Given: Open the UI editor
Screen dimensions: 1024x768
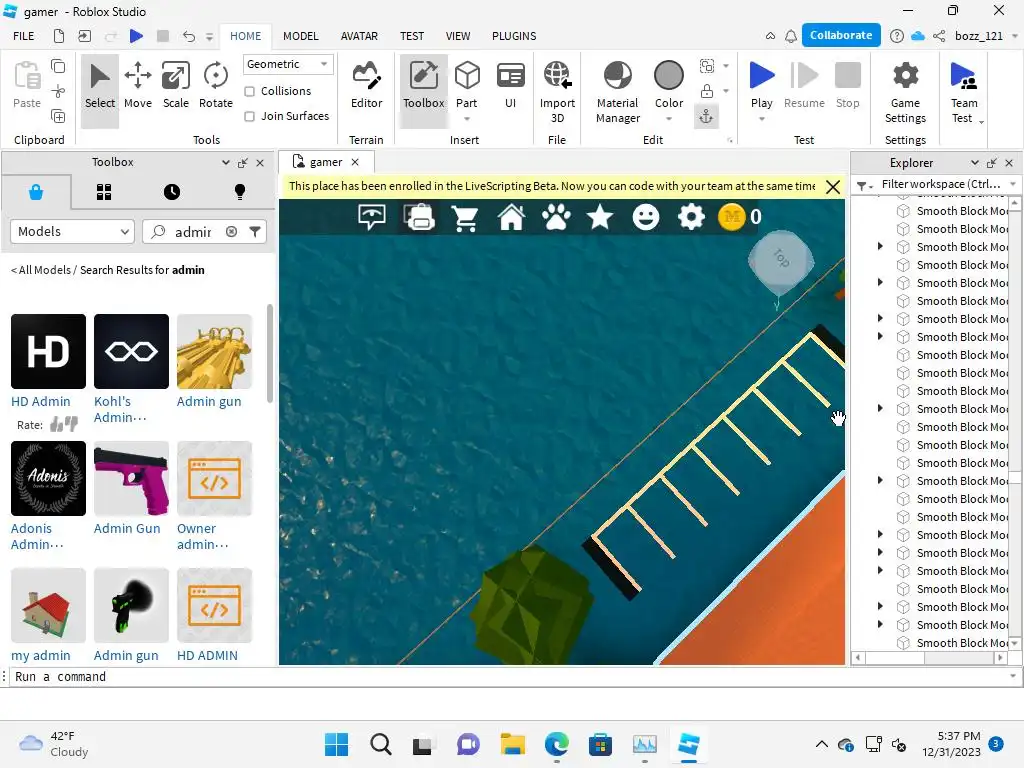Looking at the screenshot, I should [x=511, y=86].
